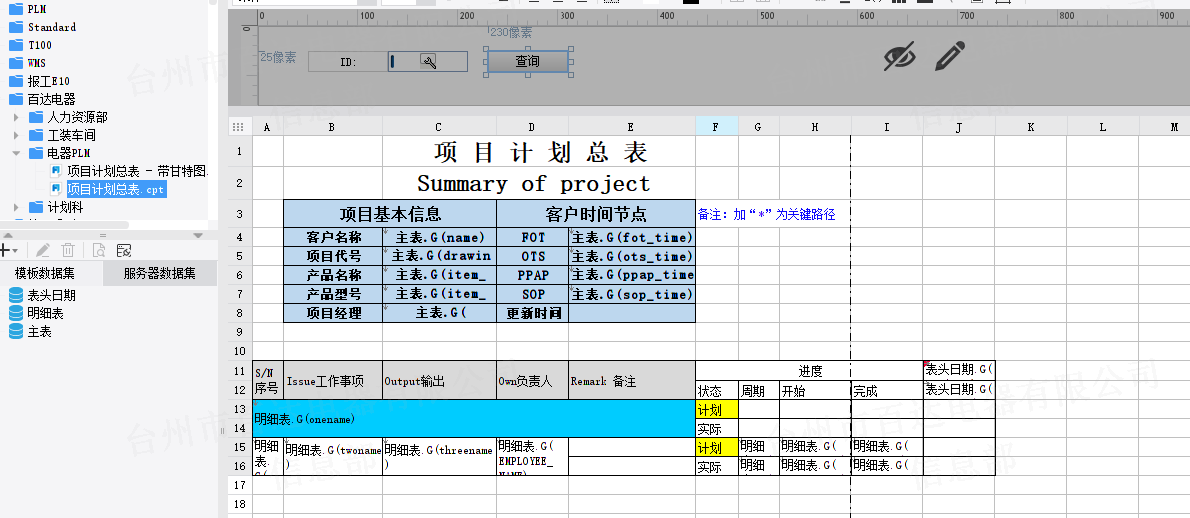This screenshot has height=518, width=1190.
Task: Select yellow 计划 cell in row 13
Action: 716,410
